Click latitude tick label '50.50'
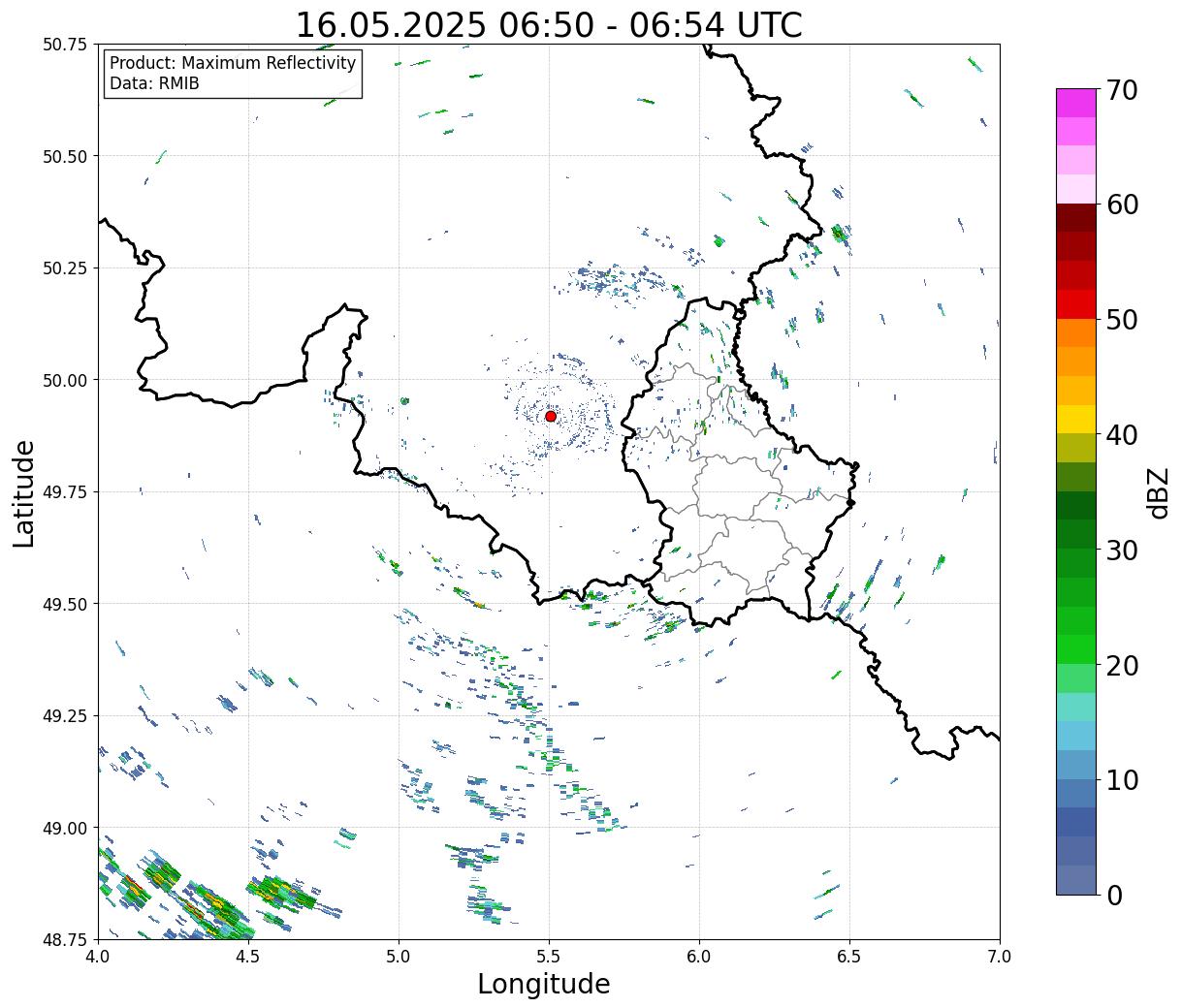 click(x=64, y=156)
